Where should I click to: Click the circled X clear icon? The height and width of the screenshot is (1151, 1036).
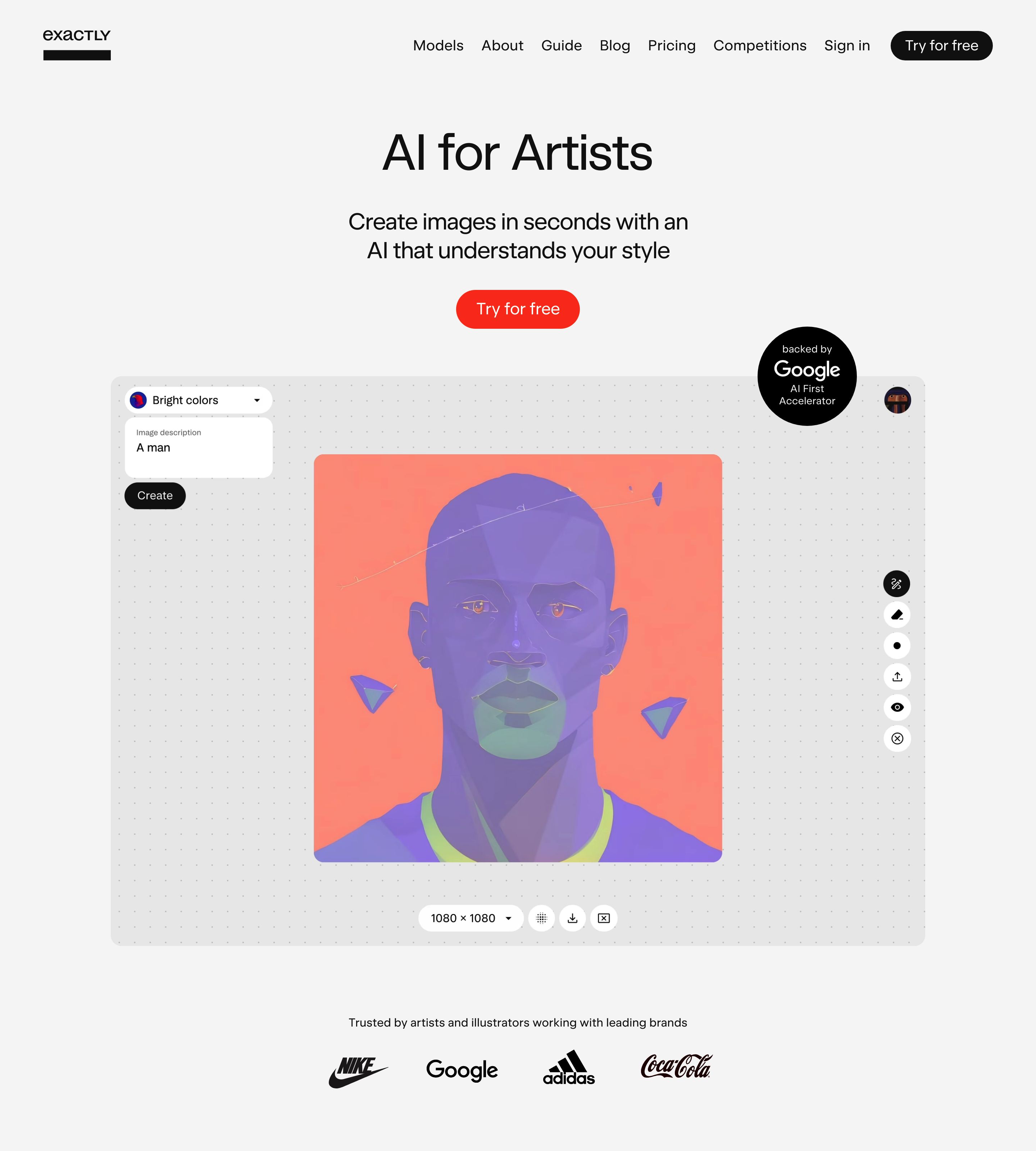tap(896, 738)
